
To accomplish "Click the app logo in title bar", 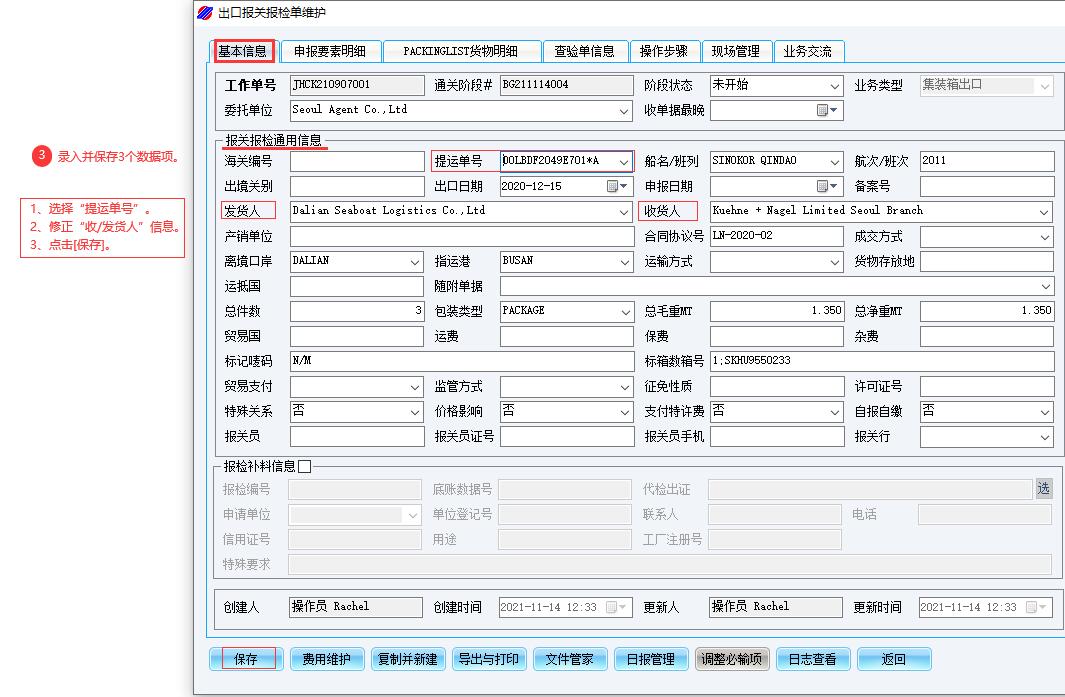I will (205, 13).
